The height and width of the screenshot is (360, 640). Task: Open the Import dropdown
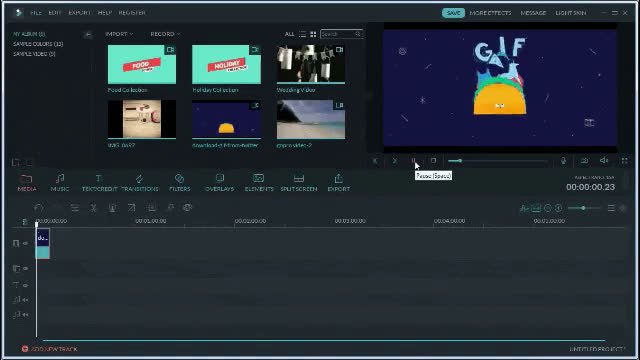(119, 34)
